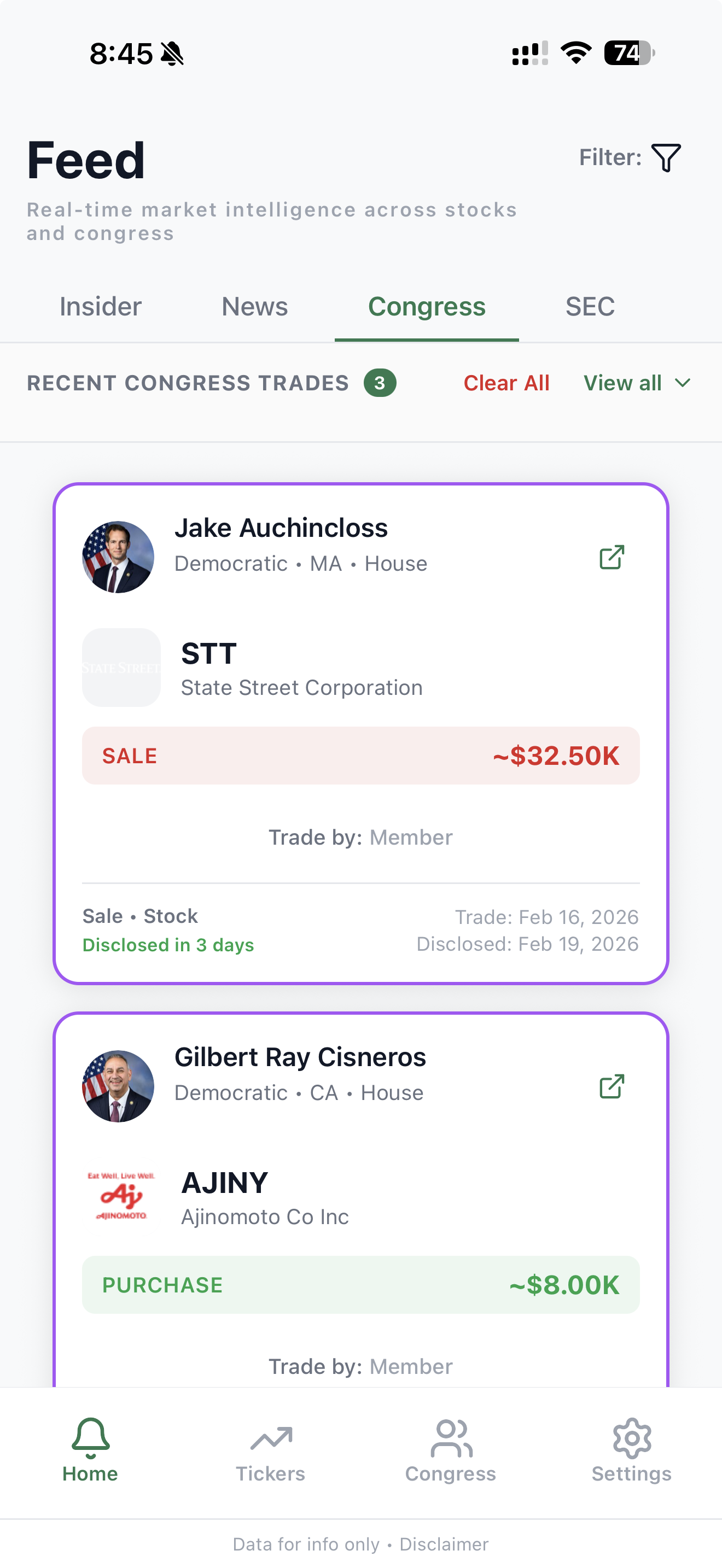Image resolution: width=722 pixels, height=1568 pixels.
Task: Tap the Ajinomoto company logo
Action: point(121,1197)
